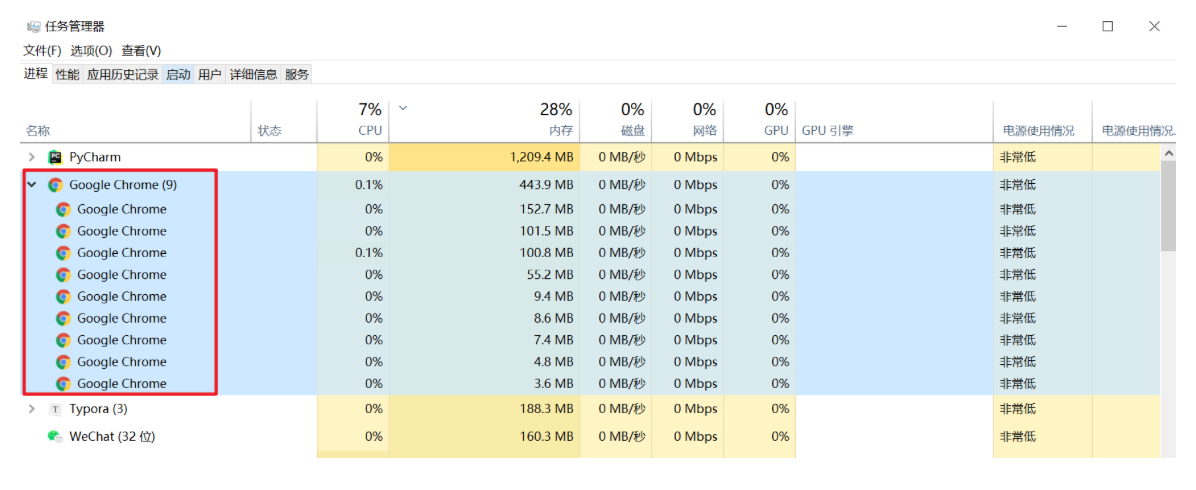Expand the PyCharm process group
The width and height of the screenshot is (1196, 490).
point(32,156)
